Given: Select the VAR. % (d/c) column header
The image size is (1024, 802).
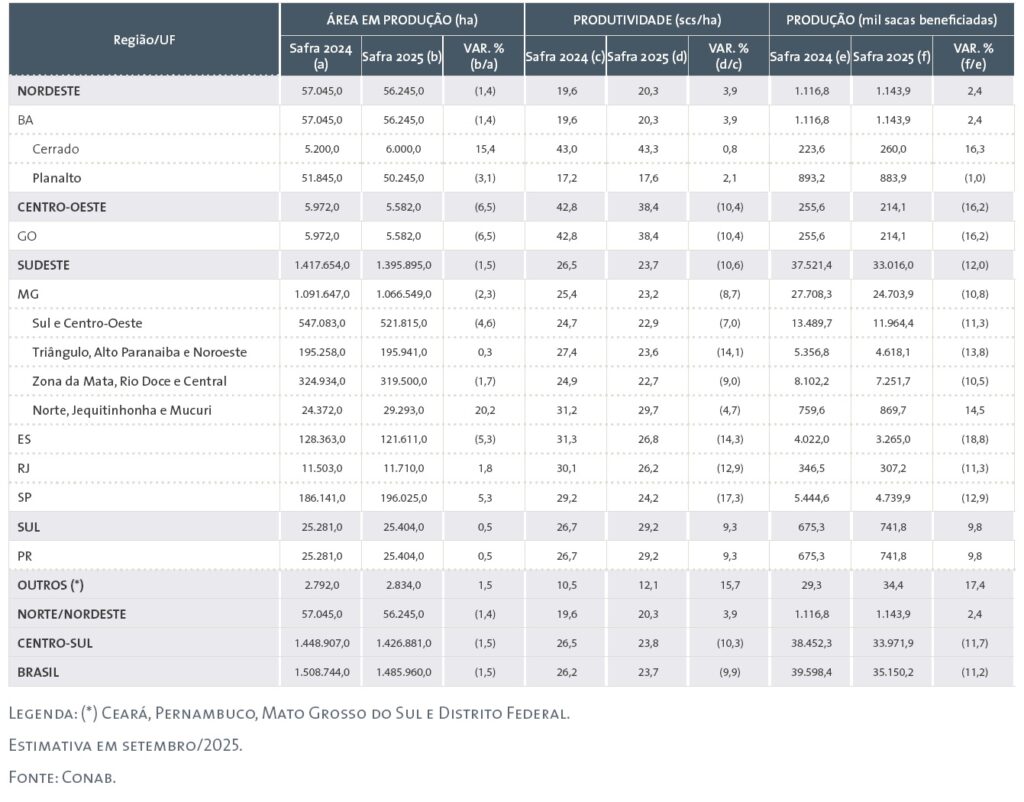Looking at the screenshot, I should [x=727, y=57].
